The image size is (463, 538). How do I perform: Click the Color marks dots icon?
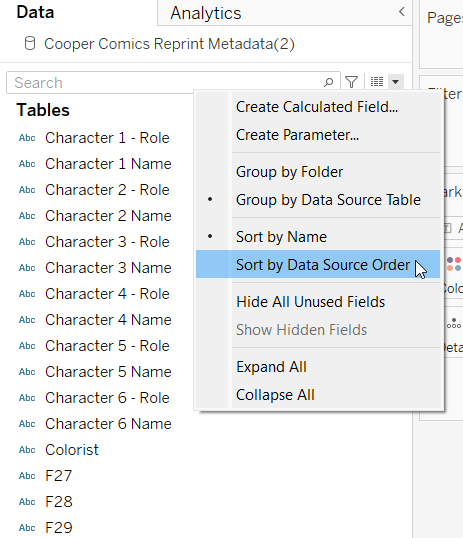tap(454, 264)
